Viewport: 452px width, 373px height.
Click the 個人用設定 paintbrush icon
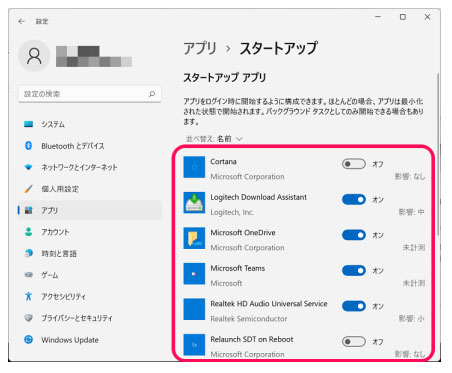tap(29, 189)
